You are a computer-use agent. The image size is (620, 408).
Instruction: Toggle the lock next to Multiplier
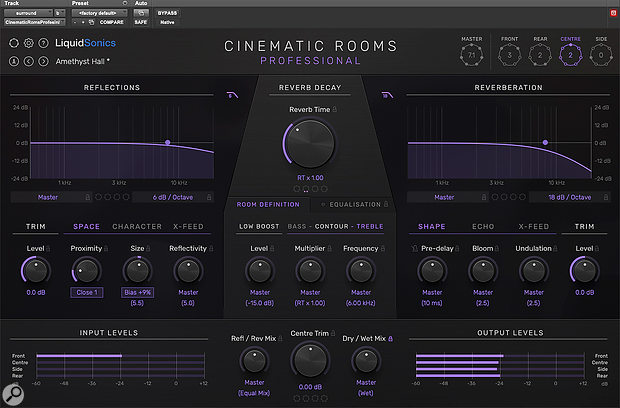[x=329, y=249]
